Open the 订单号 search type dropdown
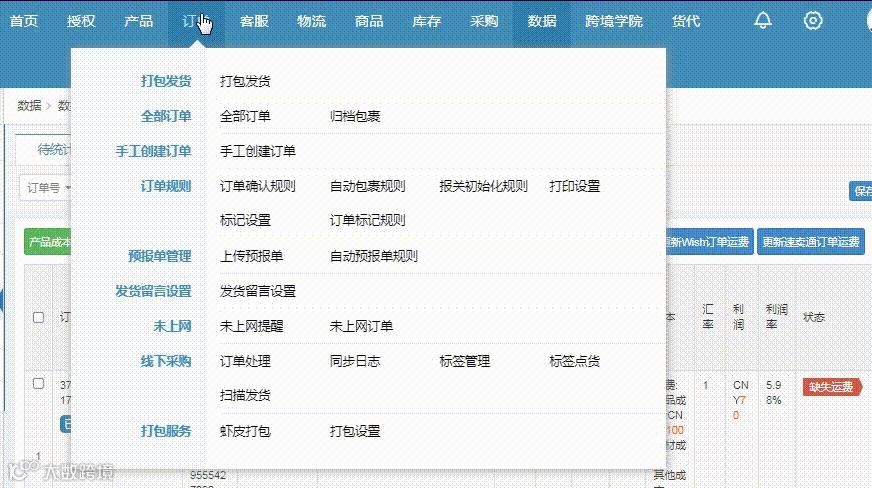Image resolution: width=872 pixels, height=488 pixels. 46,187
